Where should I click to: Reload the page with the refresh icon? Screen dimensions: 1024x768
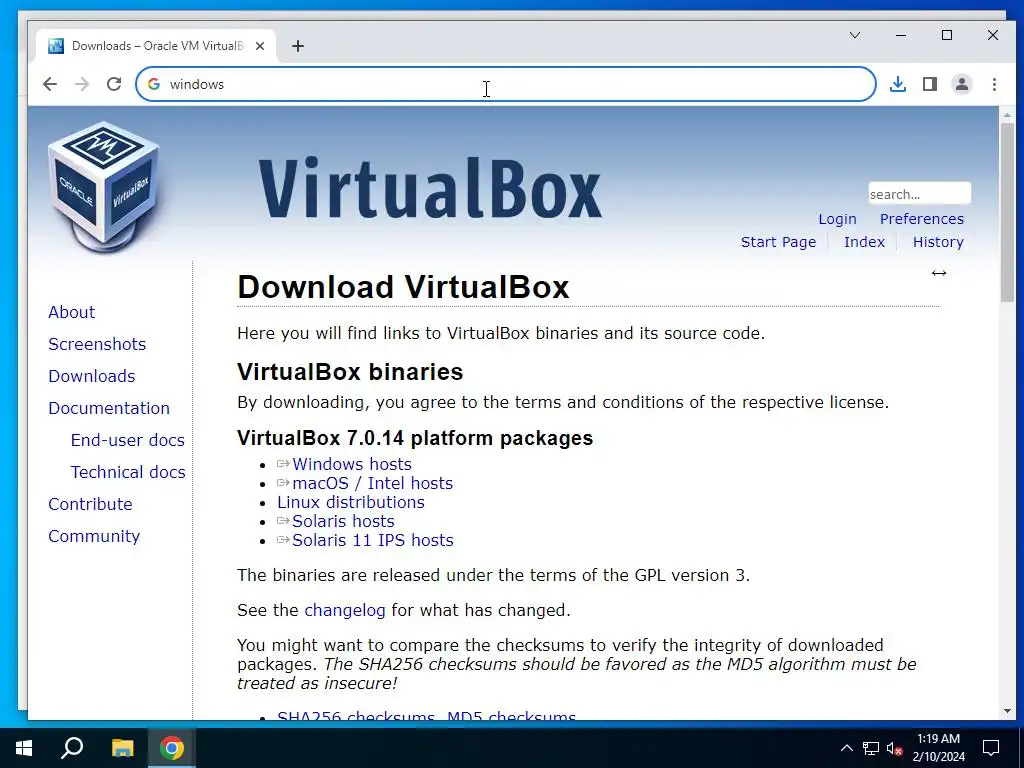click(114, 84)
